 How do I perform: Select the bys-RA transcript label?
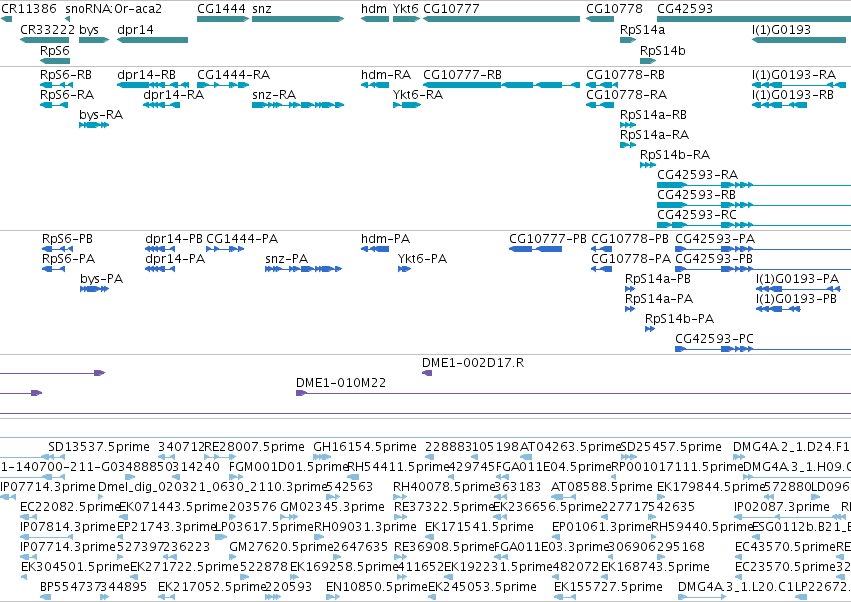click(101, 115)
